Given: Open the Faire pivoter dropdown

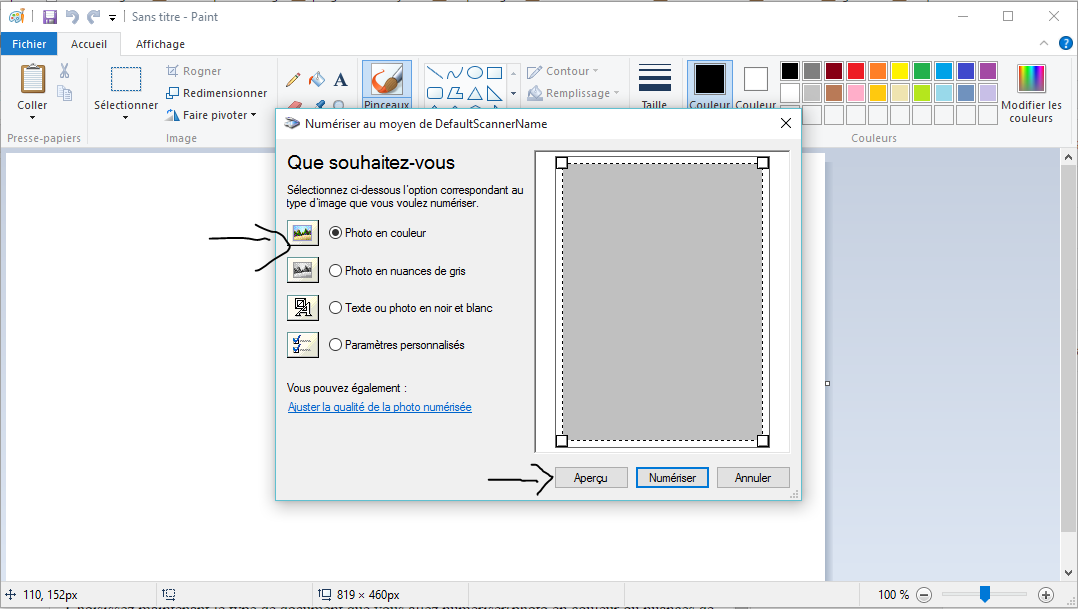Looking at the screenshot, I should (x=211, y=115).
